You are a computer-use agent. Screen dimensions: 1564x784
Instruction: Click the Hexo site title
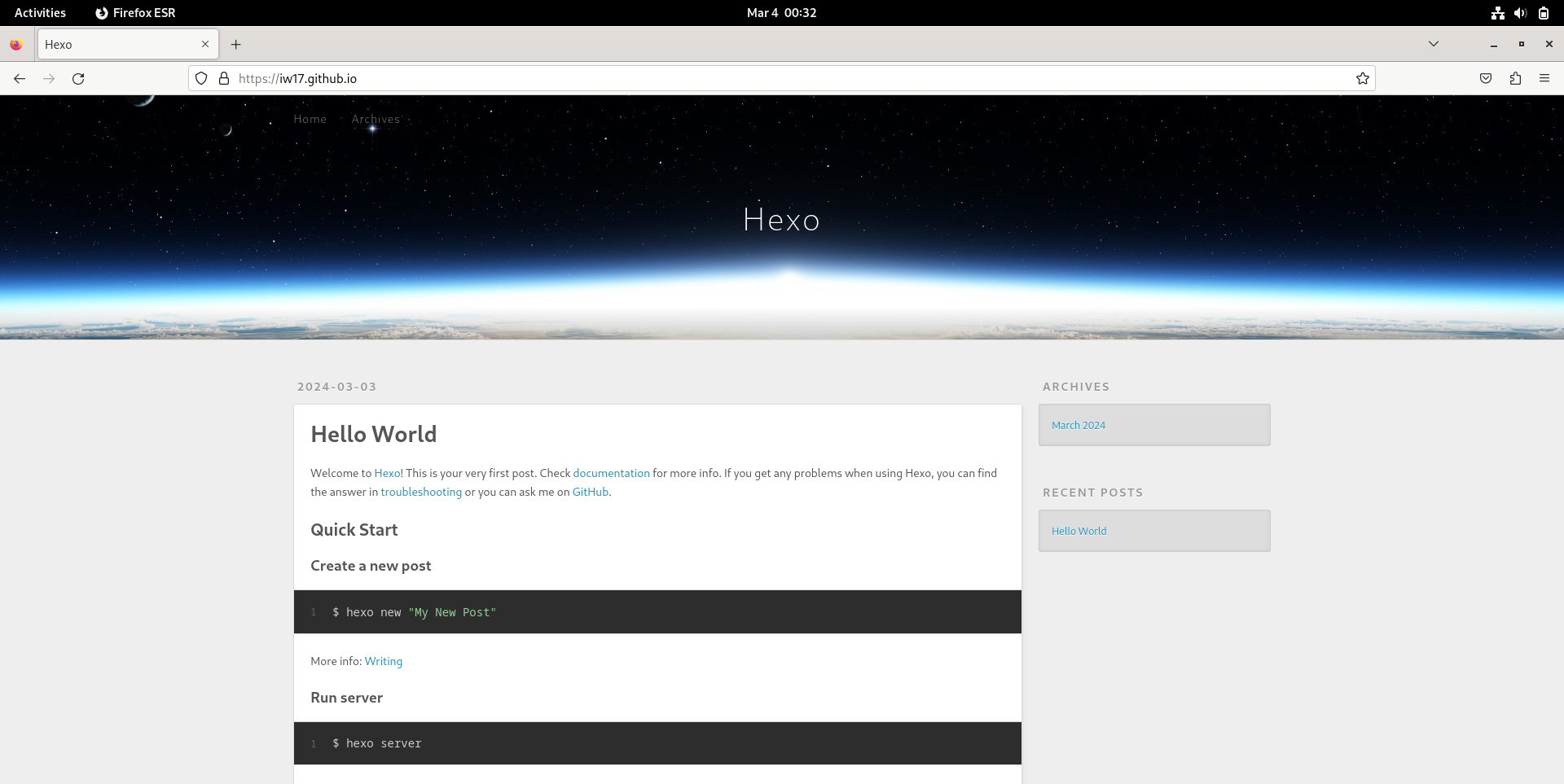point(781,220)
